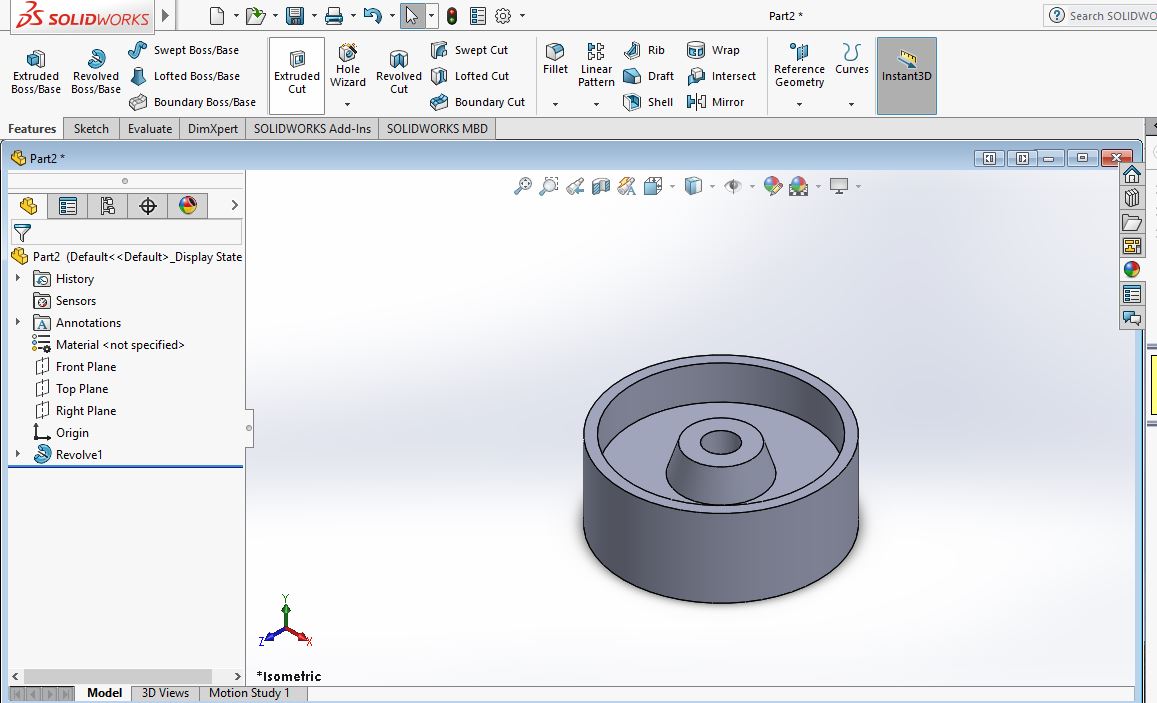Select the Revolved Cut tool

coord(398,72)
